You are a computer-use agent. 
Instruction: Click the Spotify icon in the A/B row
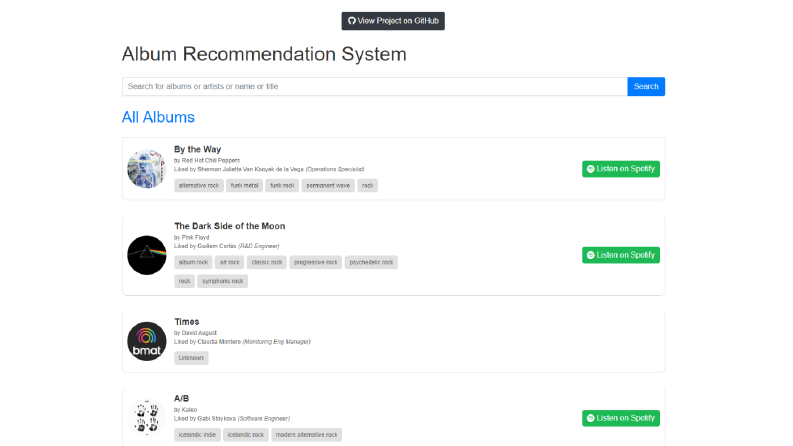click(590, 419)
